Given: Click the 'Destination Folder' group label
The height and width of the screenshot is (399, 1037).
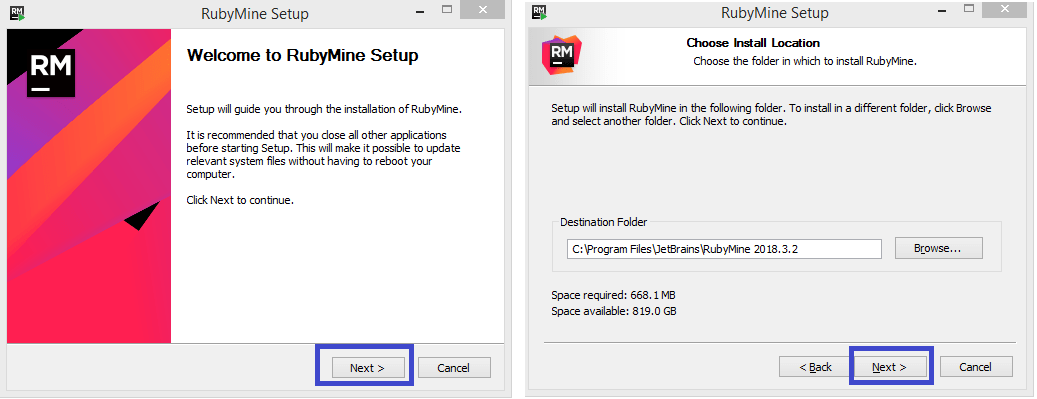Looking at the screenshot, I should click(604, 222).
